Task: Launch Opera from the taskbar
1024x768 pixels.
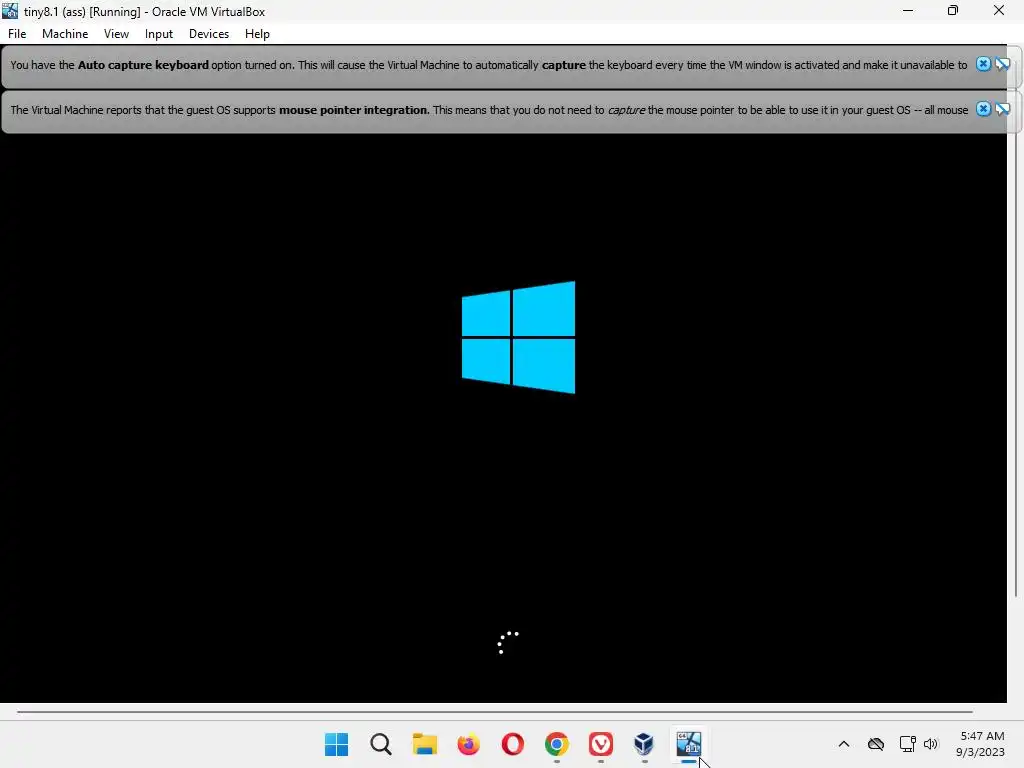Action: pyautogui.click(x=513, y=744)
